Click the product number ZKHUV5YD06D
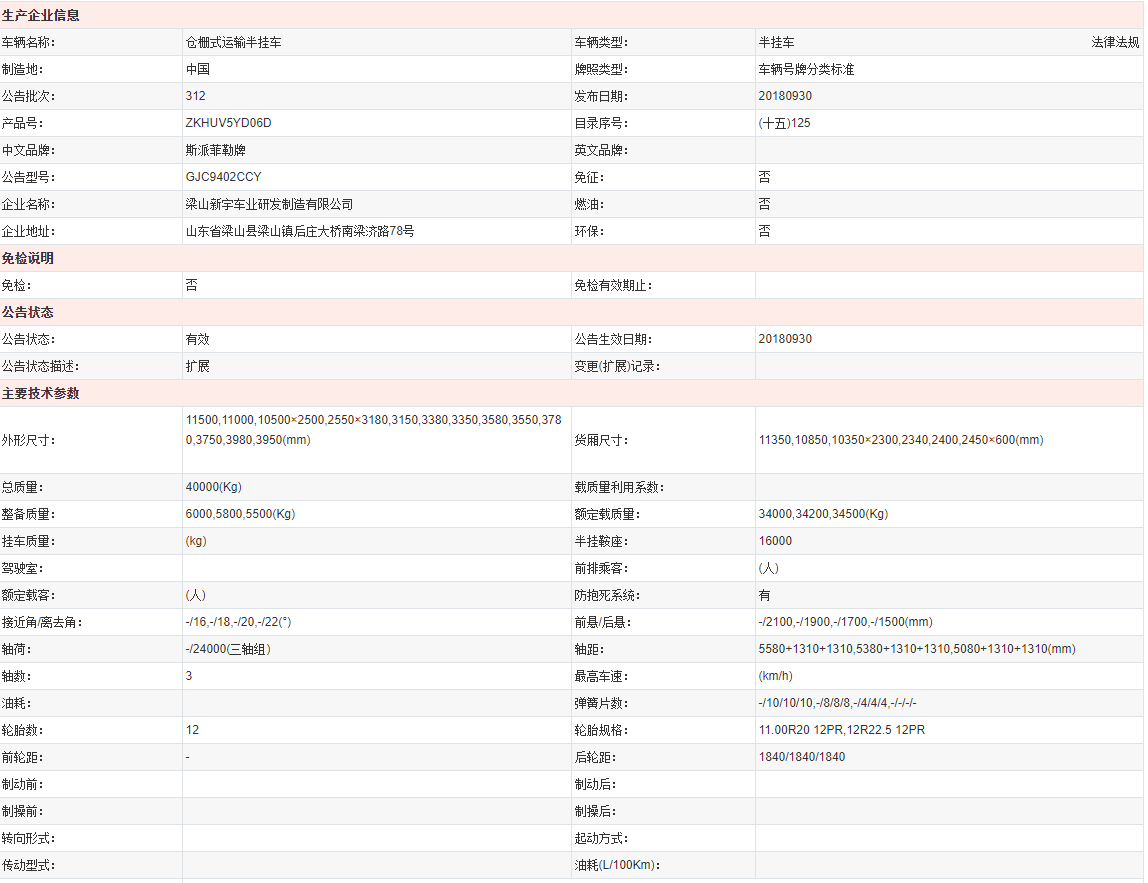Image resolution: width=1148 pixels, height=883 pixels. 228,124
